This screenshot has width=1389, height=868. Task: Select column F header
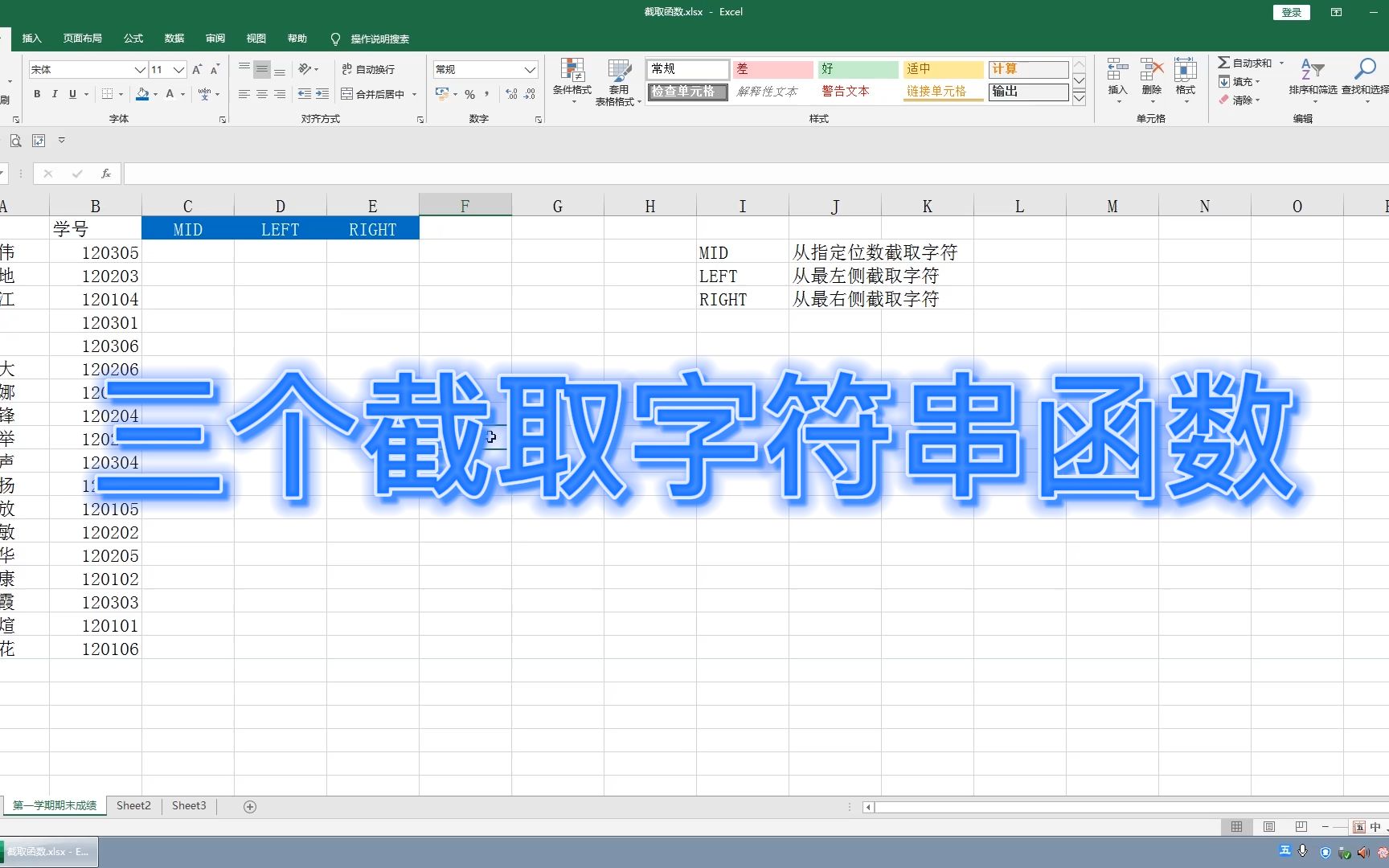465,206
